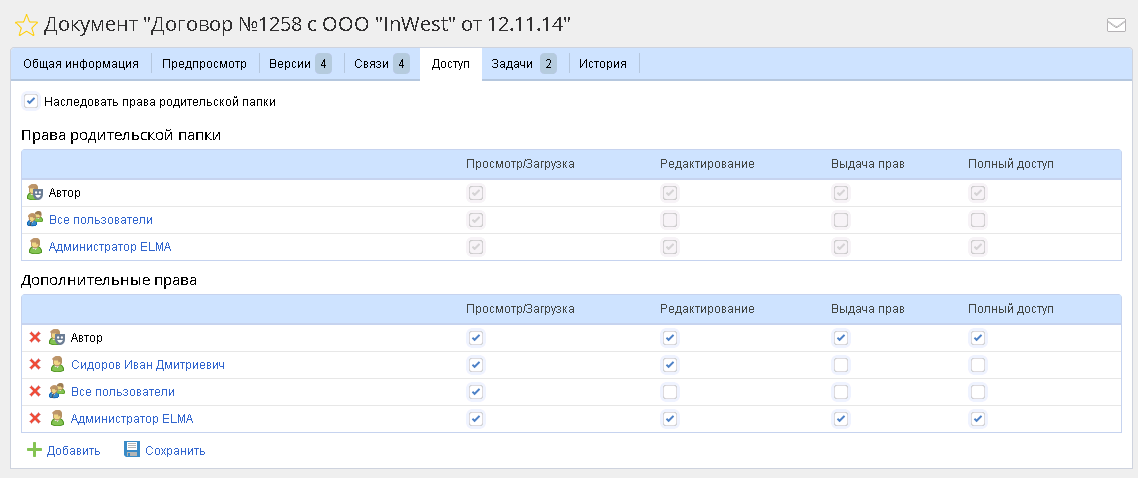The height and width of the screenshot is (478, 1138).
Task: Remove the Автор row with red X
Action: [35, 338]
